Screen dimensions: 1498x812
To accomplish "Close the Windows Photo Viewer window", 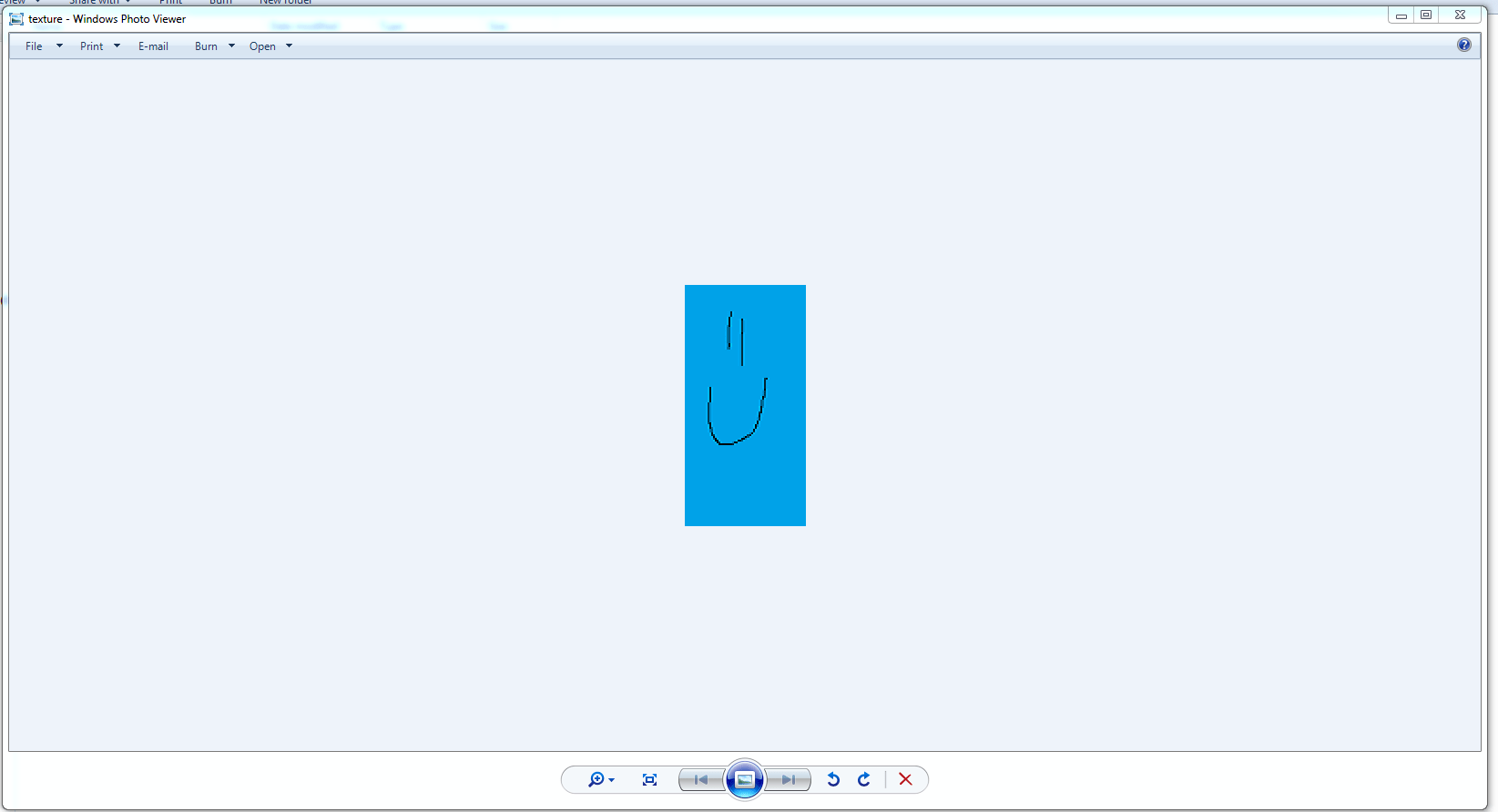I will coord(1461,15).
